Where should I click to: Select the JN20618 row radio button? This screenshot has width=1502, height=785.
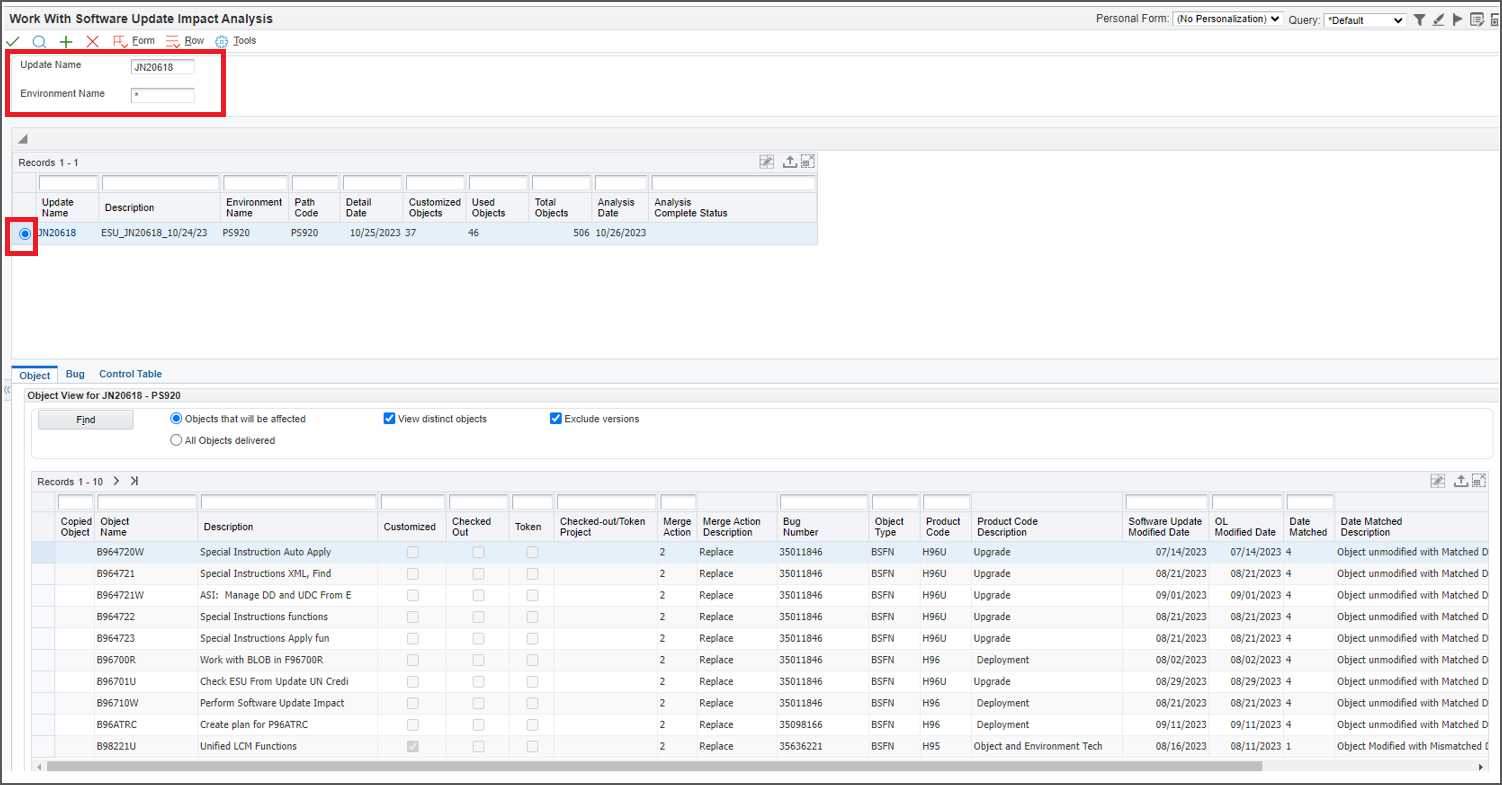(25, 233)
